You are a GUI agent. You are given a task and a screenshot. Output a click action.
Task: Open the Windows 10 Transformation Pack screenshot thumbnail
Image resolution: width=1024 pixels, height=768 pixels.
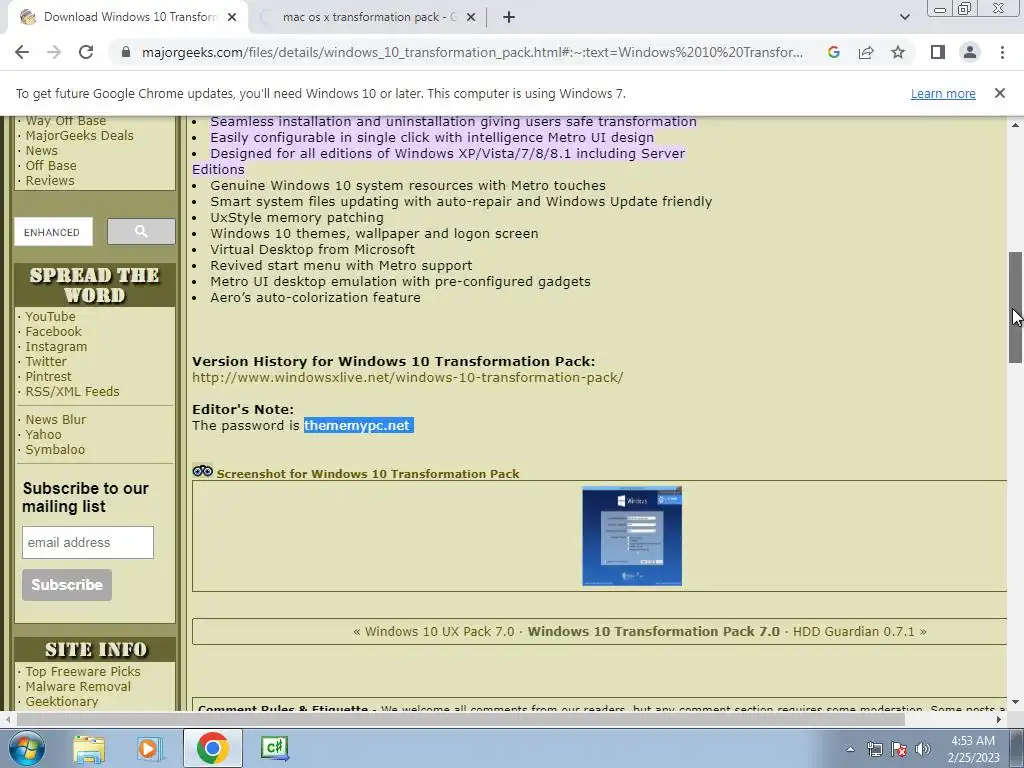point(632,536)
